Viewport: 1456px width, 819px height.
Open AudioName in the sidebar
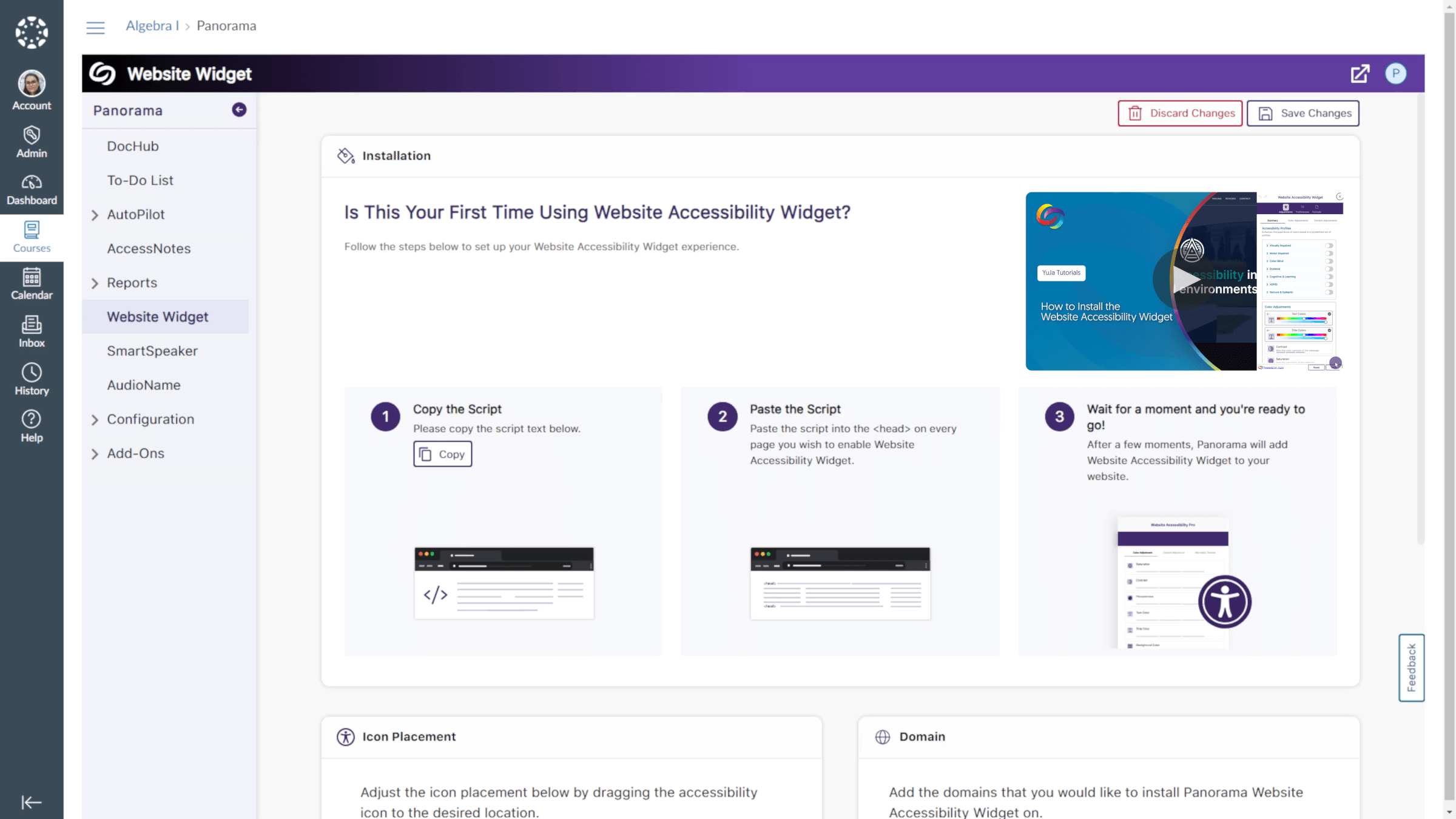click(x=144, y=385)
